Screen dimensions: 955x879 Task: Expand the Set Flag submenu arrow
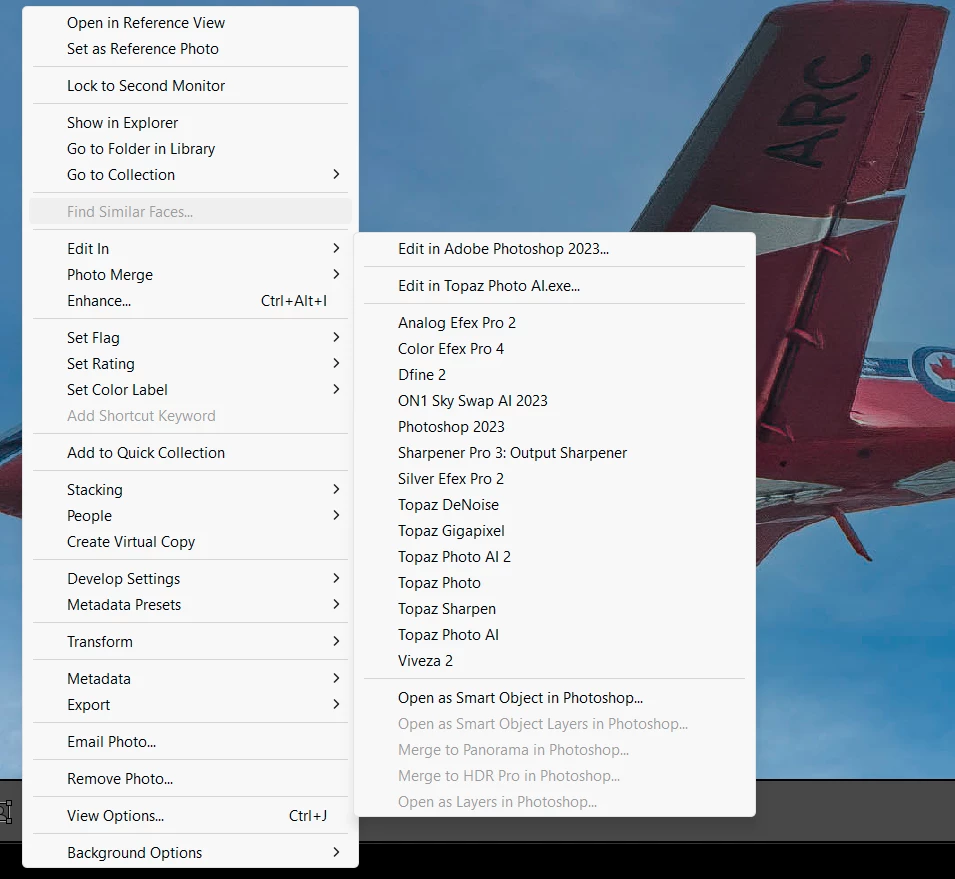(336, 337)
